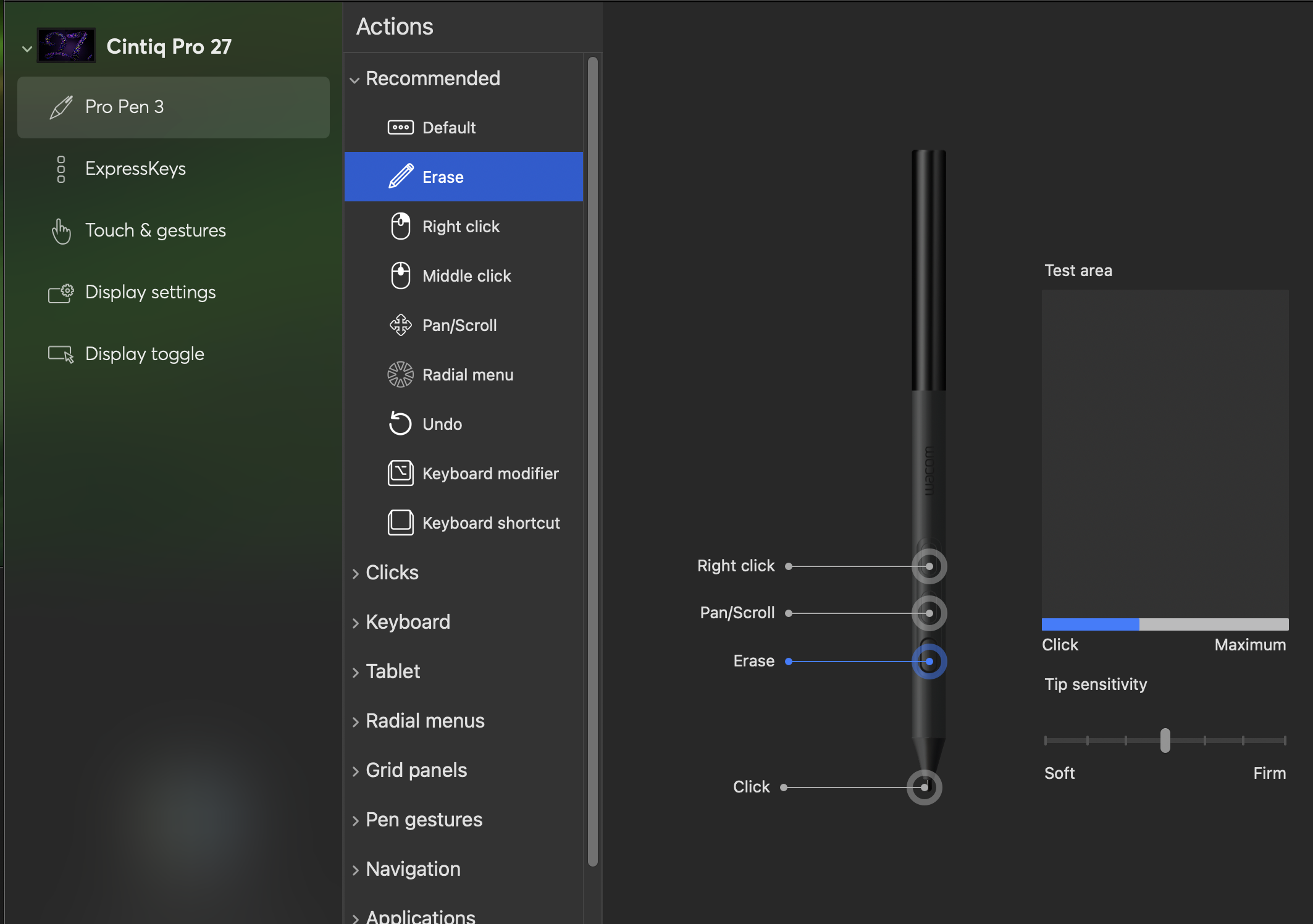
Task: Collapse the Cintiq Pro 27 device chevron
Action: (x=27, y=48)
